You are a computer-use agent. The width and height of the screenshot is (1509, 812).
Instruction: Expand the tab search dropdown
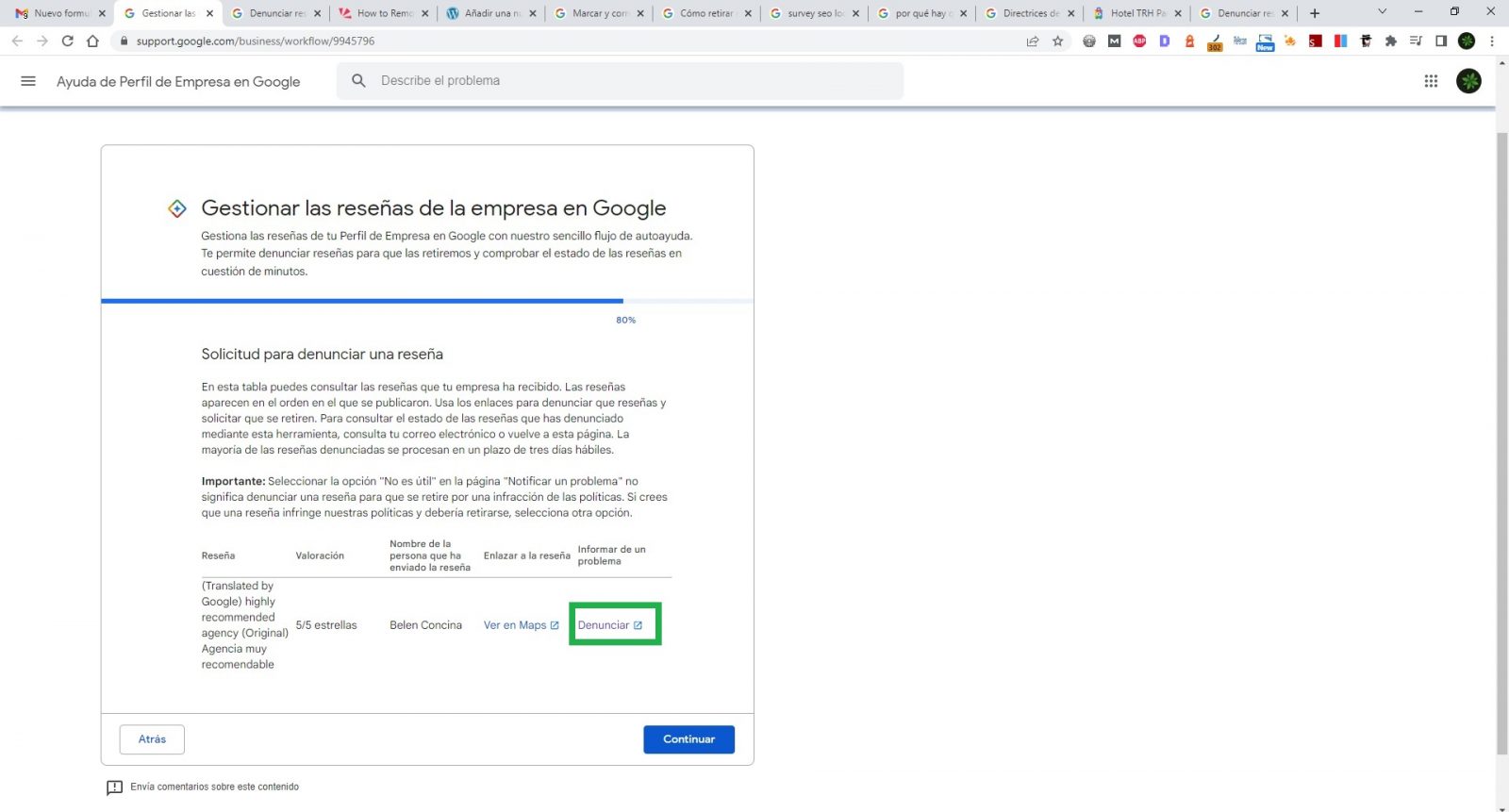[1382, 12]
